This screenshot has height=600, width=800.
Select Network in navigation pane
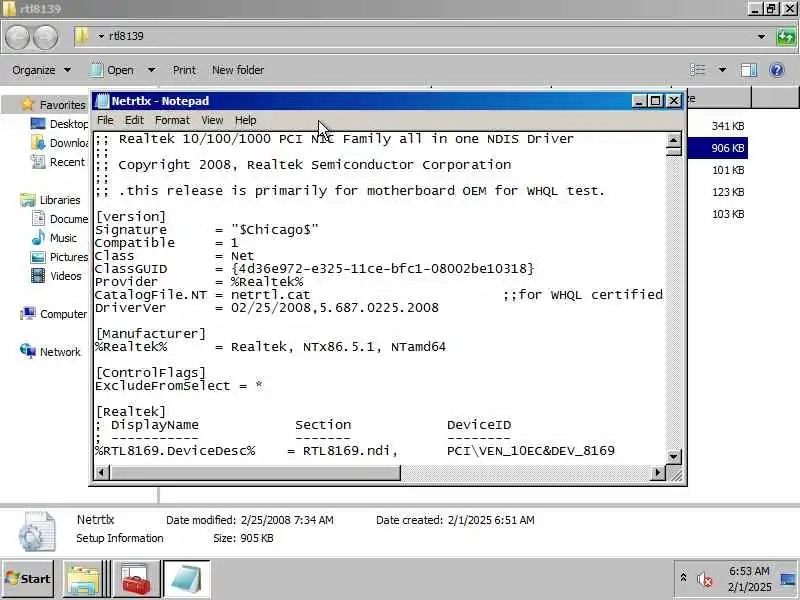coord(60,352)
